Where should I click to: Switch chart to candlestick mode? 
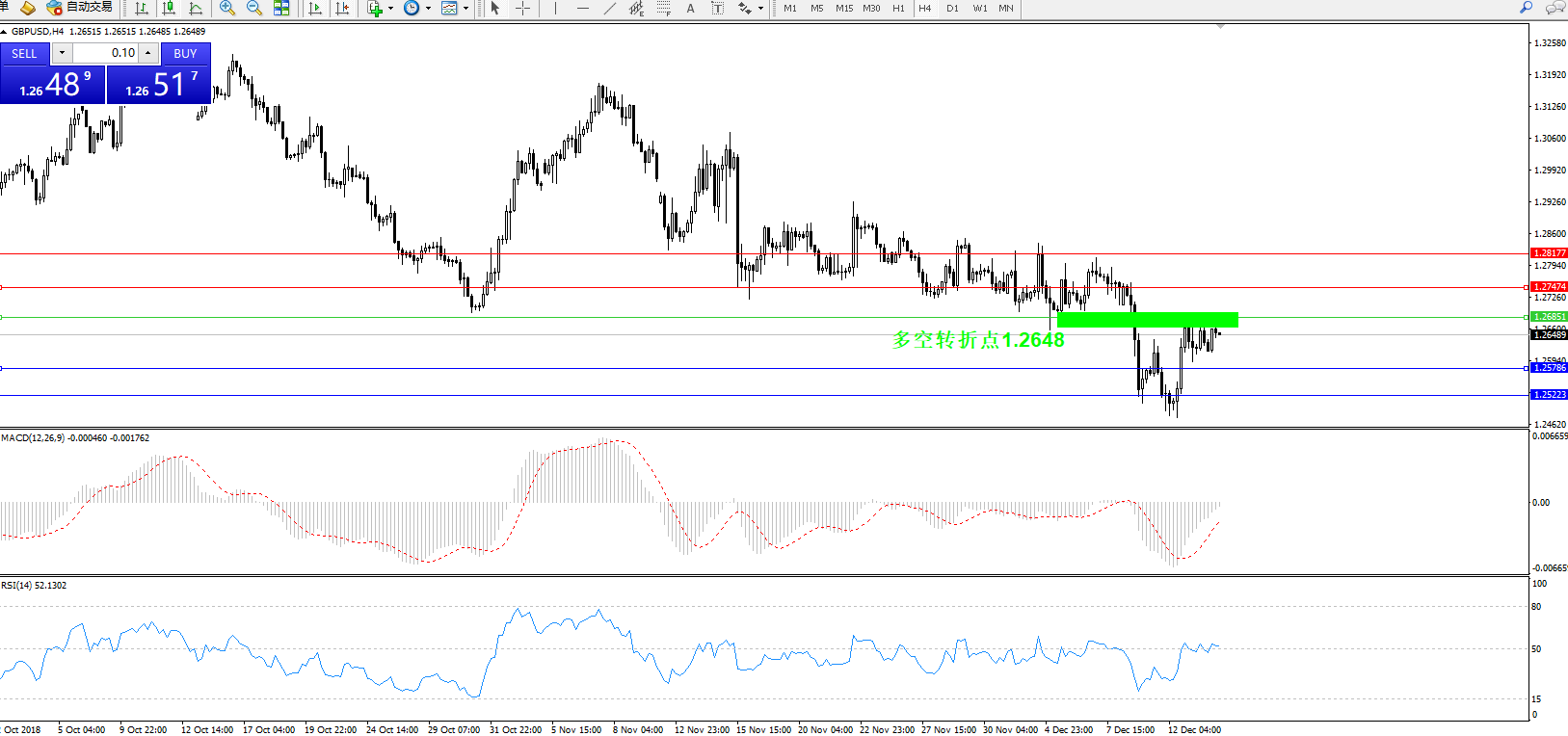point(170,8)
